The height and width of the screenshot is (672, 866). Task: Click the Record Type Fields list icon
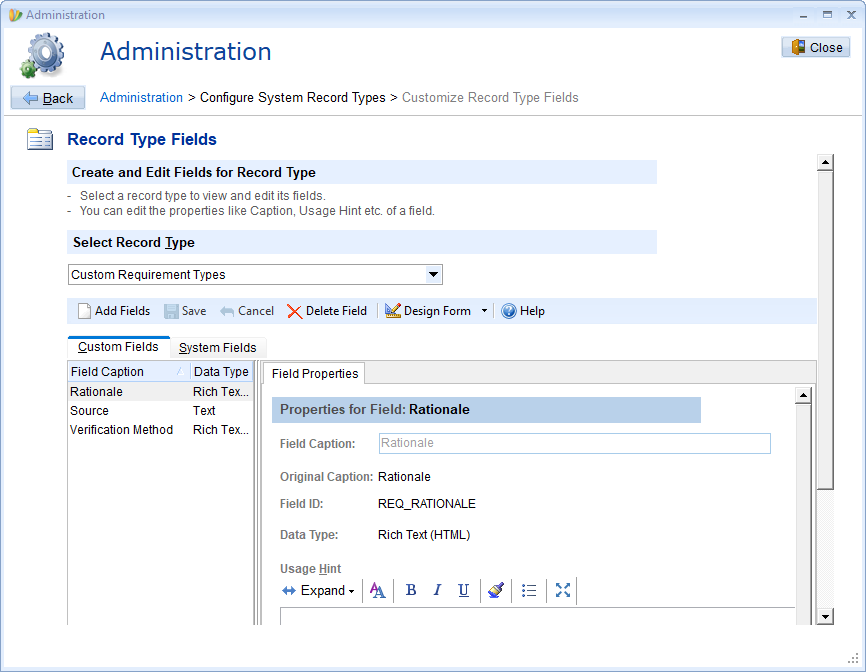pyautogui.click(x=40, y=139)
